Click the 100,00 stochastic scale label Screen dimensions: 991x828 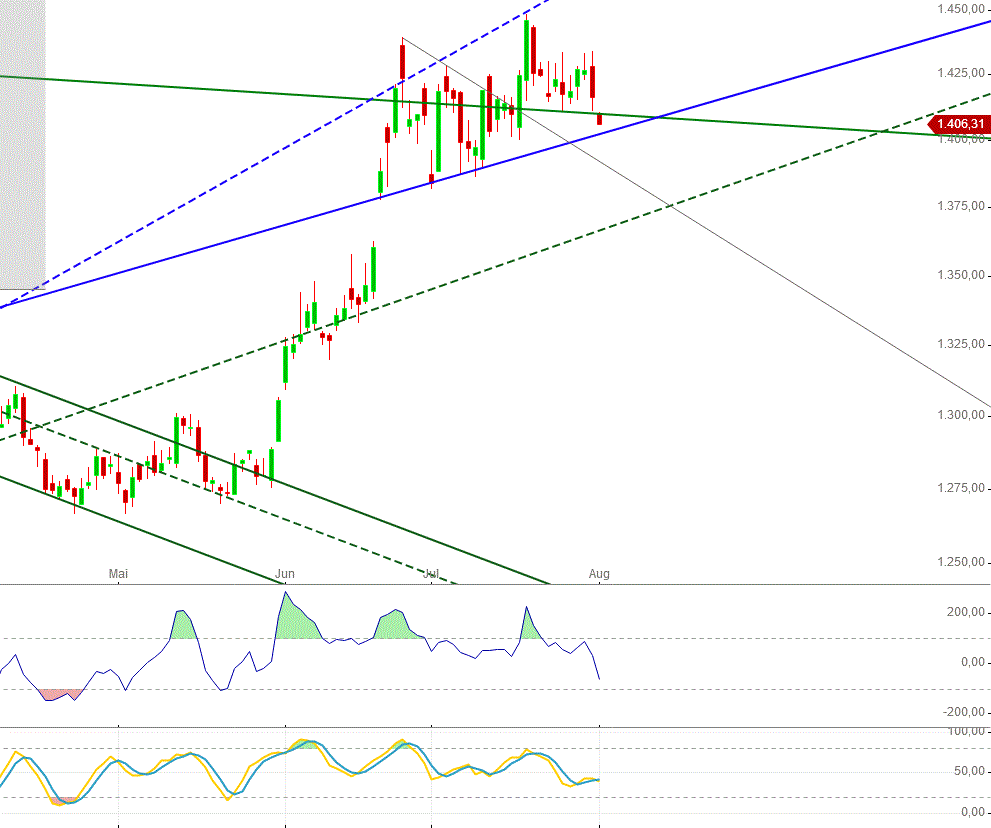(x=967, y=731)
